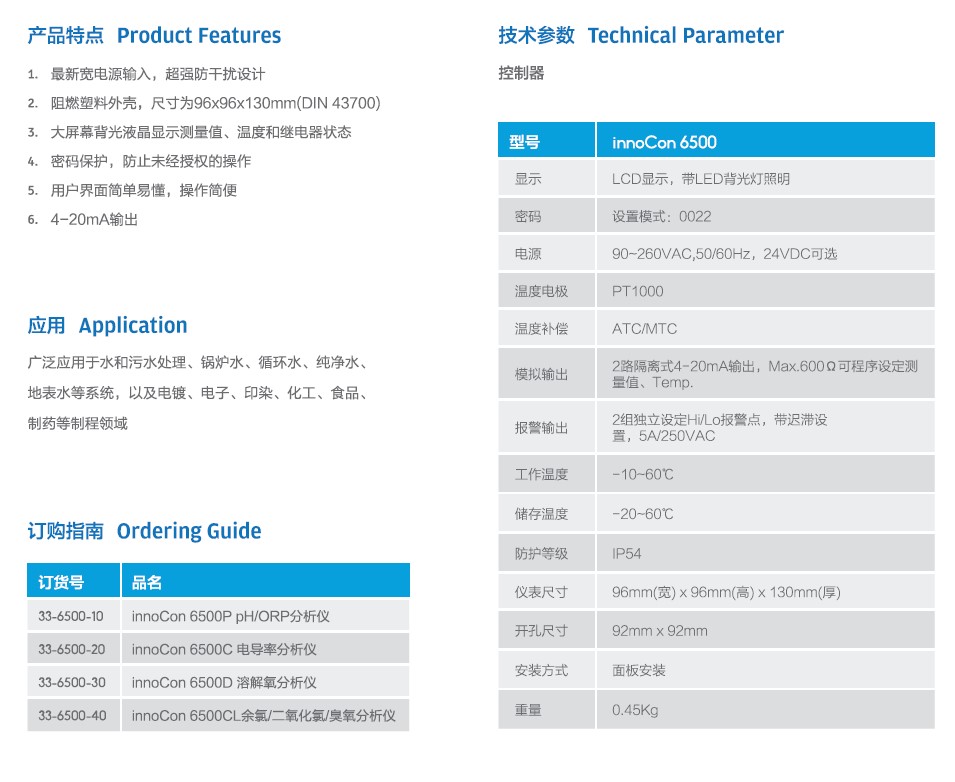Click the '工作温度' row label
955x782 pixels.
point(541,474)
